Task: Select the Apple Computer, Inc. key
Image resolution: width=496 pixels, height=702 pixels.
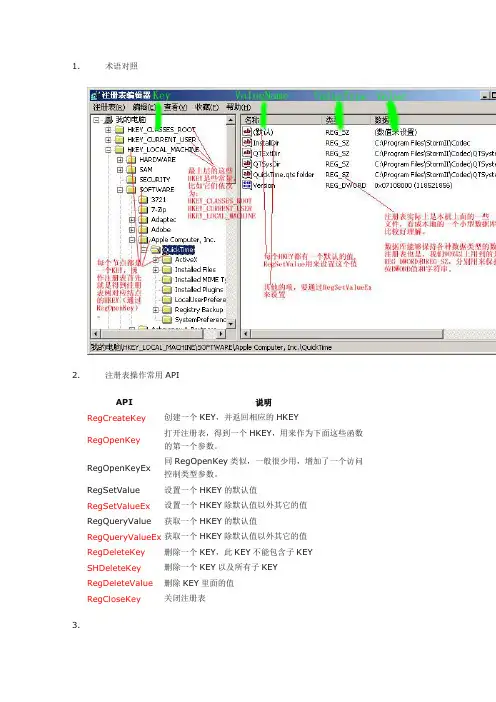Action: click(183, 240)
